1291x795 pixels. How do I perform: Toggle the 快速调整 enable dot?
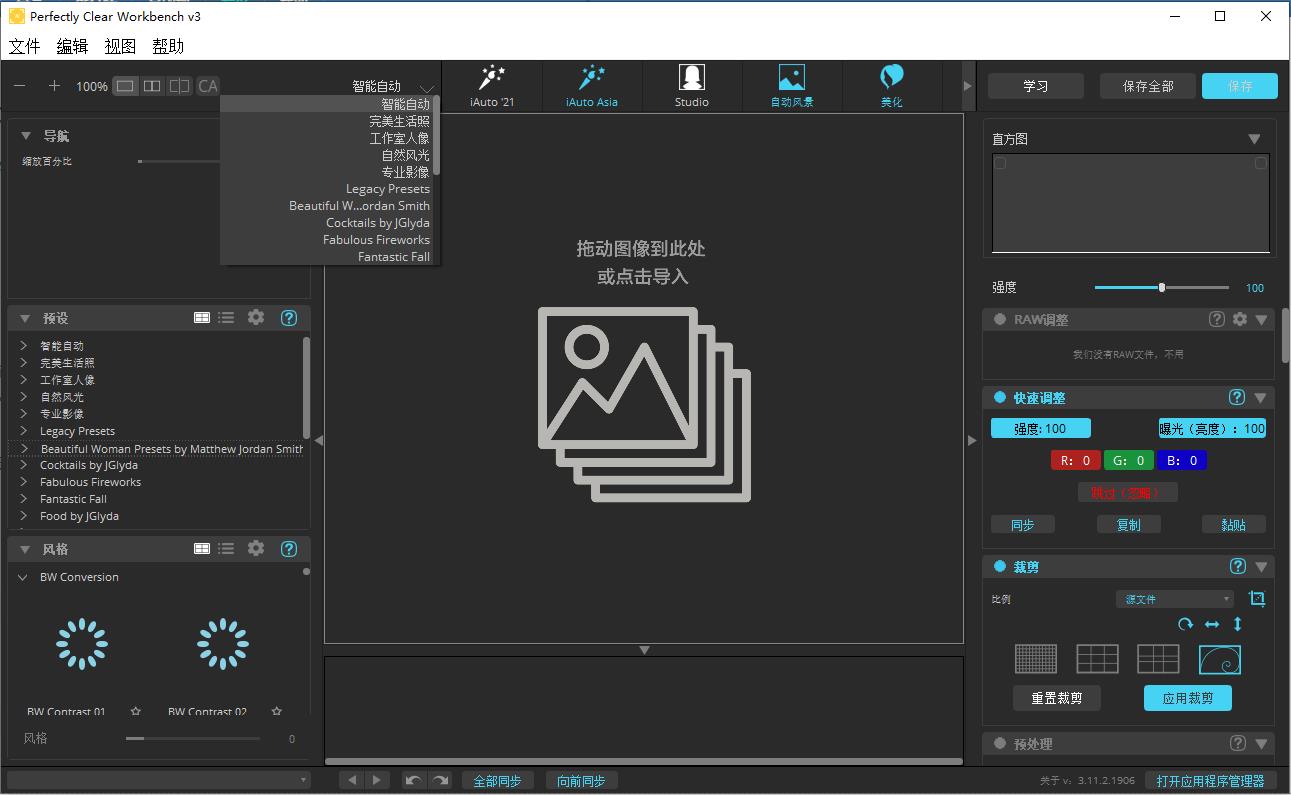999,397
